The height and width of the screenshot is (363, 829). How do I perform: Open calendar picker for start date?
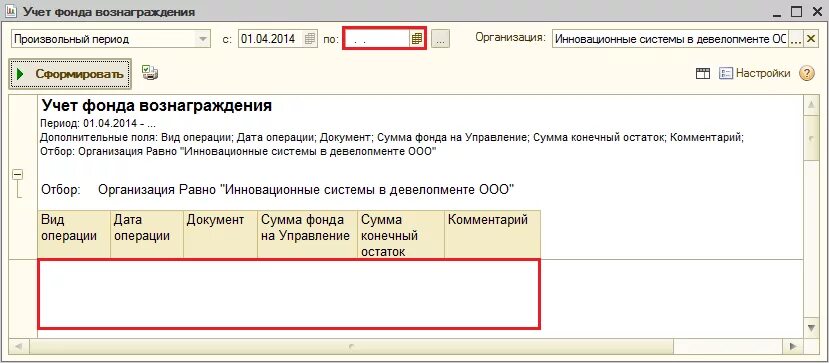[310, 39]
